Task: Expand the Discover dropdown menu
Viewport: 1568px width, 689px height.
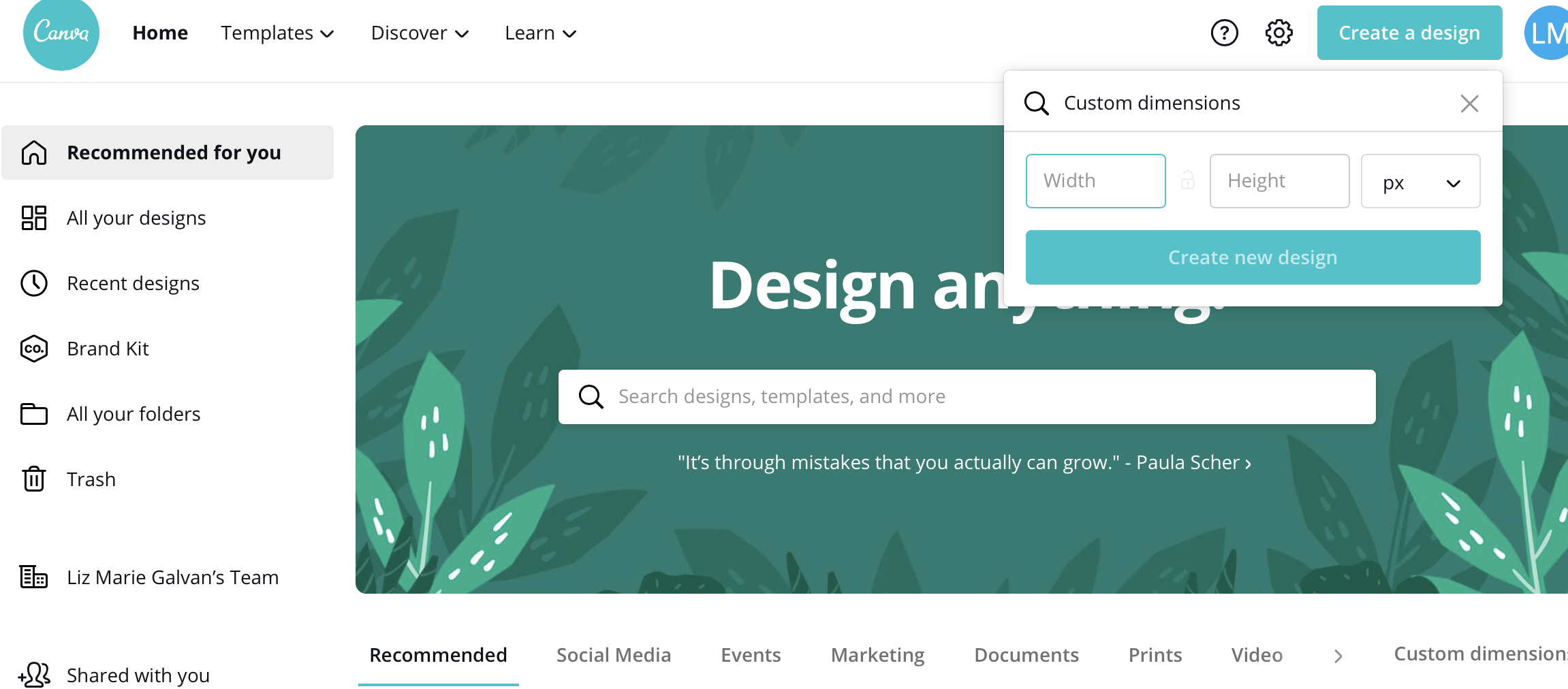Action: point(420,33)
